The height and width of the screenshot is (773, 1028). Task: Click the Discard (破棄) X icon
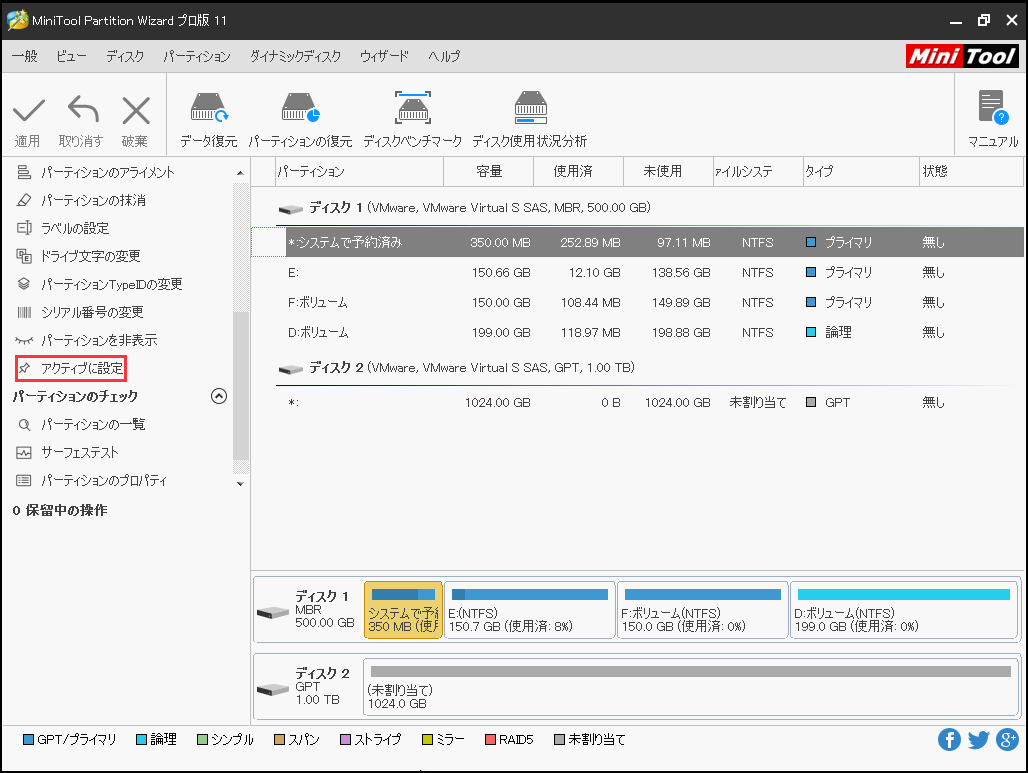tap(136, 110)
